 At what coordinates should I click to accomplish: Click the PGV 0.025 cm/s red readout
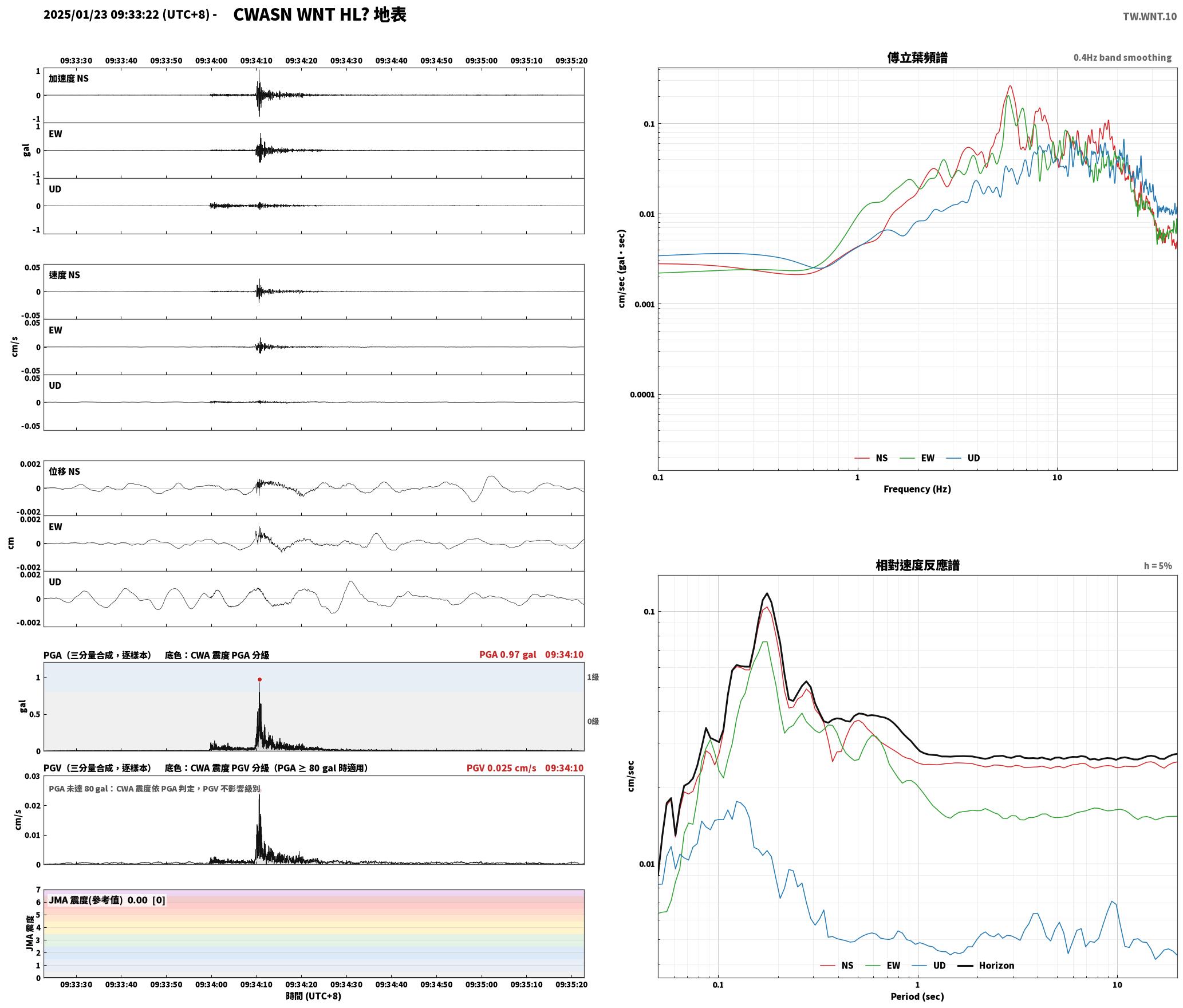[x=502, y=768]
